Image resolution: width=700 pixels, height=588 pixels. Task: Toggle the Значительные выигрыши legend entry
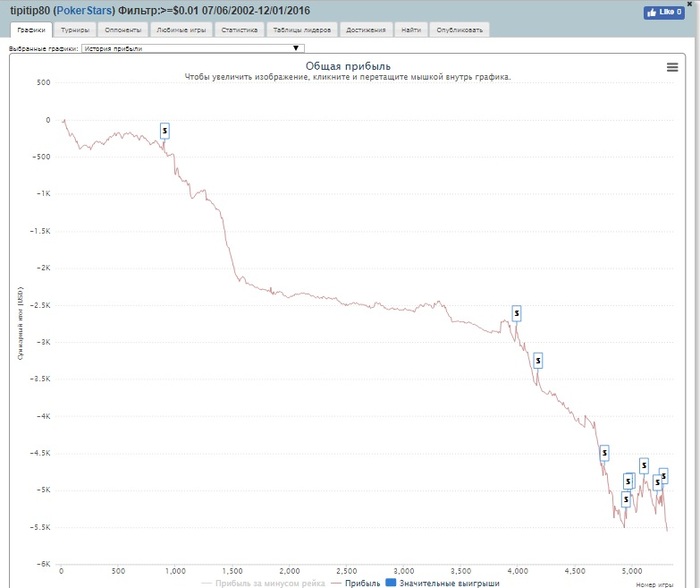pyautogui.click(x=449, y=583)
